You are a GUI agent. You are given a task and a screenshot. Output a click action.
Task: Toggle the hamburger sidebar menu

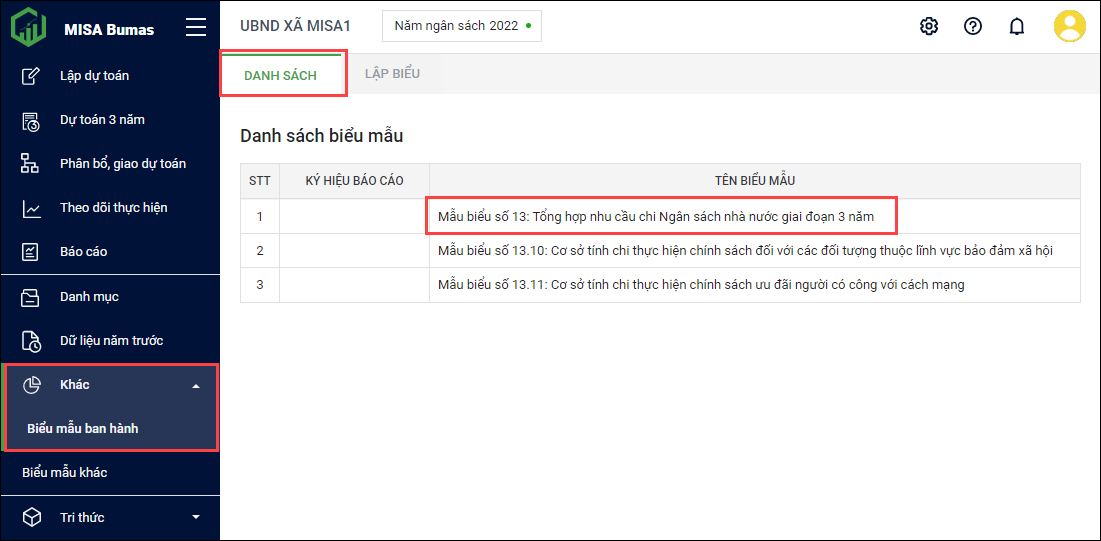[x=196, y=28]
